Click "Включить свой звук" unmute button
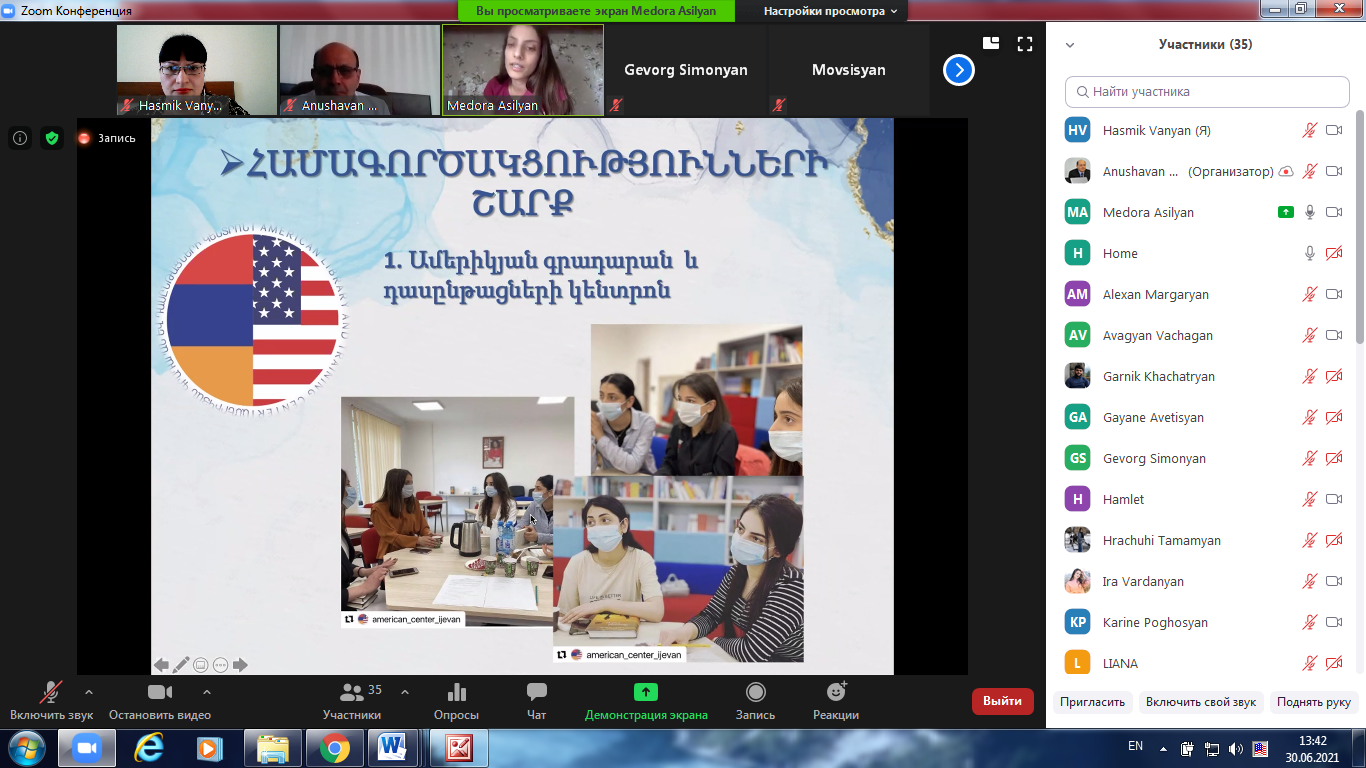1366x768 pixels. (x=1201, y=702)
